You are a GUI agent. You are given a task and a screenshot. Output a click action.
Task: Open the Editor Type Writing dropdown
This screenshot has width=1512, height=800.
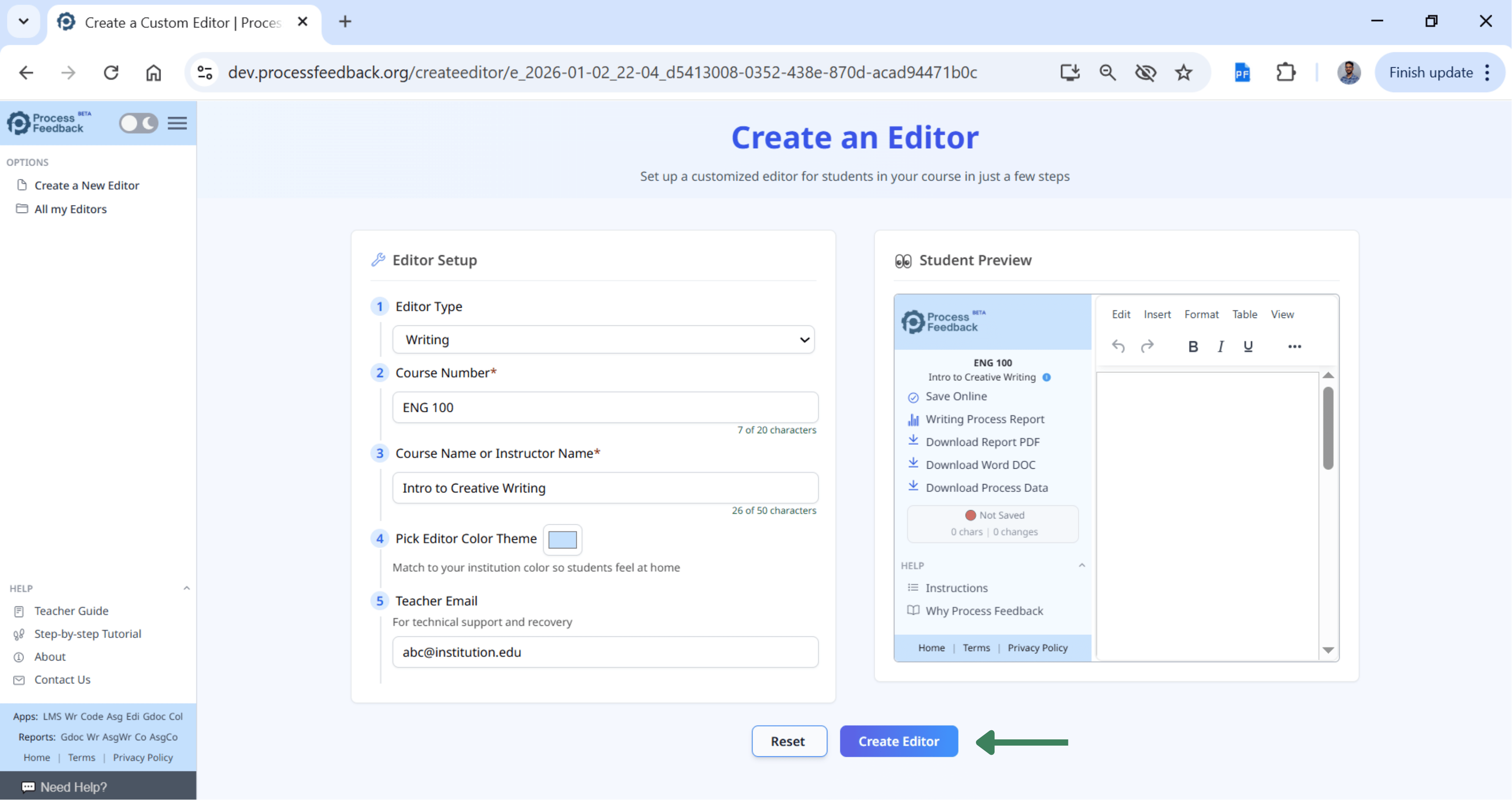point(603,340)
